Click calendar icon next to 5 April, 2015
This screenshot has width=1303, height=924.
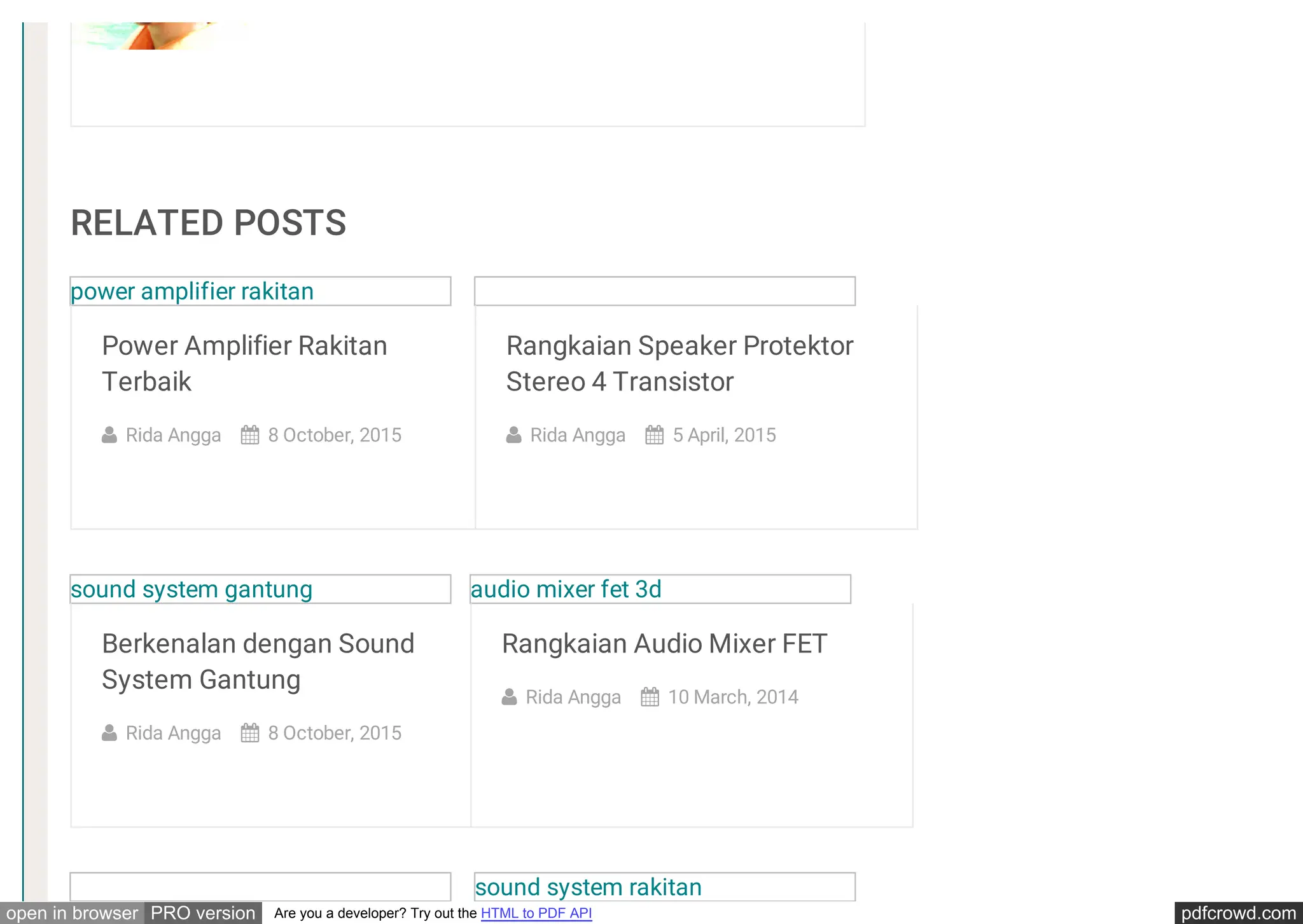click(655, 435)
